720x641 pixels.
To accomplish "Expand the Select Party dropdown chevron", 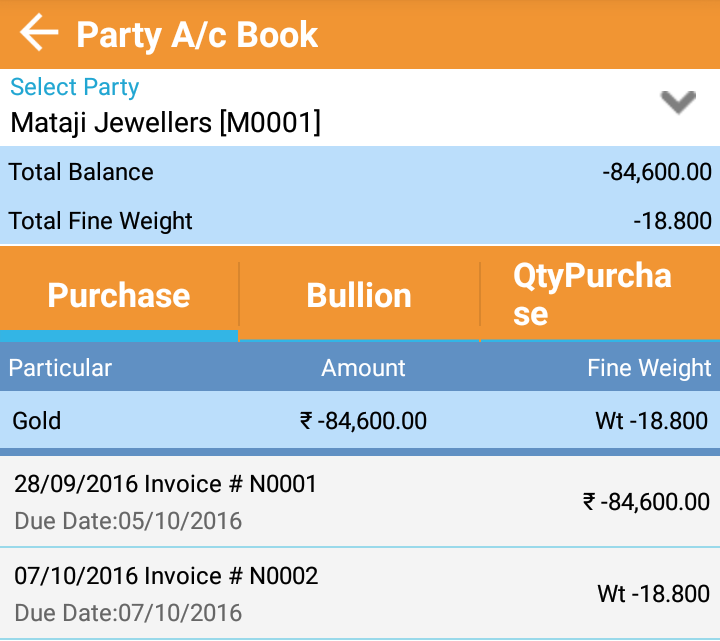I will coord(678,102).
